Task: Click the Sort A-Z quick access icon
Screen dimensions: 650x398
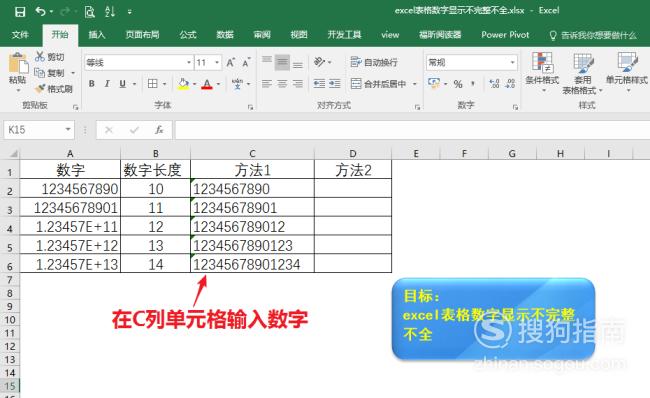Action: click(x=110, y=12)
